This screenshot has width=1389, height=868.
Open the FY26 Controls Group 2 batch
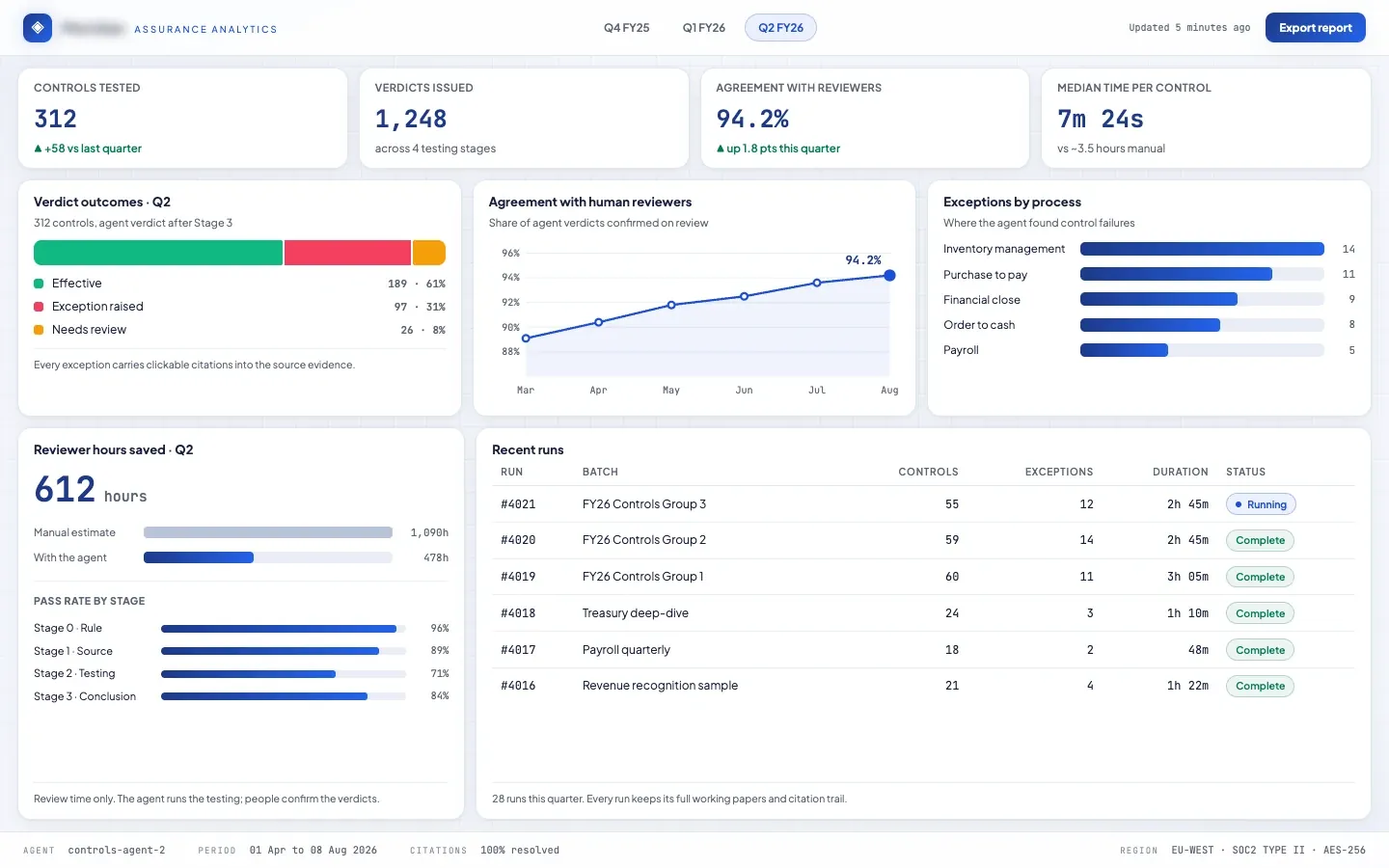point(644,540)
